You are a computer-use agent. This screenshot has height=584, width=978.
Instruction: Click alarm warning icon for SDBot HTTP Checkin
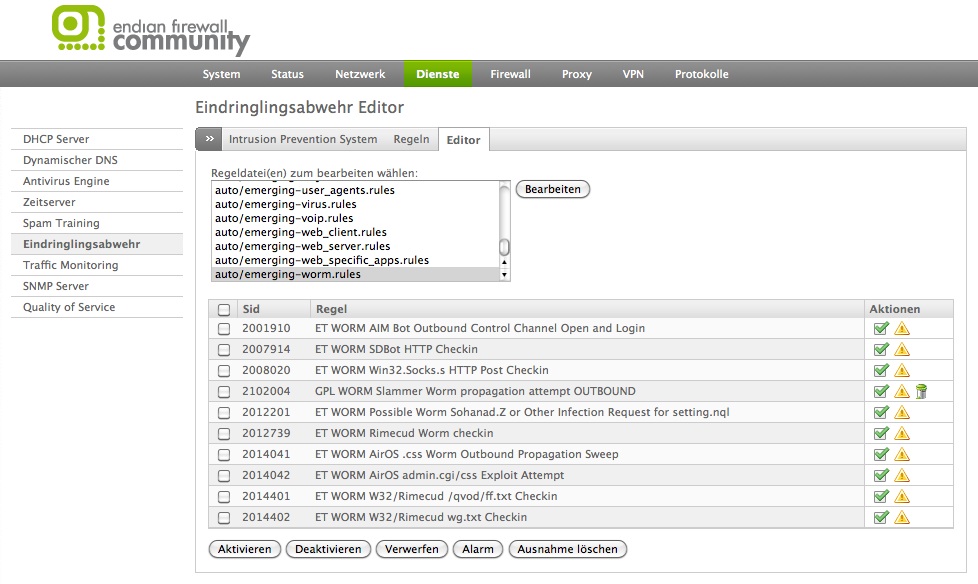pos(901,349)
